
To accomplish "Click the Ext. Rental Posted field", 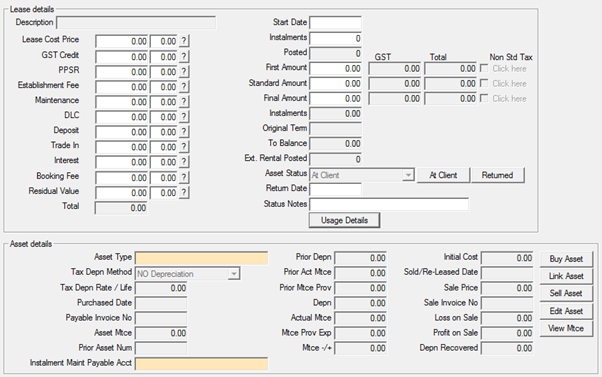I will point(335,159).
